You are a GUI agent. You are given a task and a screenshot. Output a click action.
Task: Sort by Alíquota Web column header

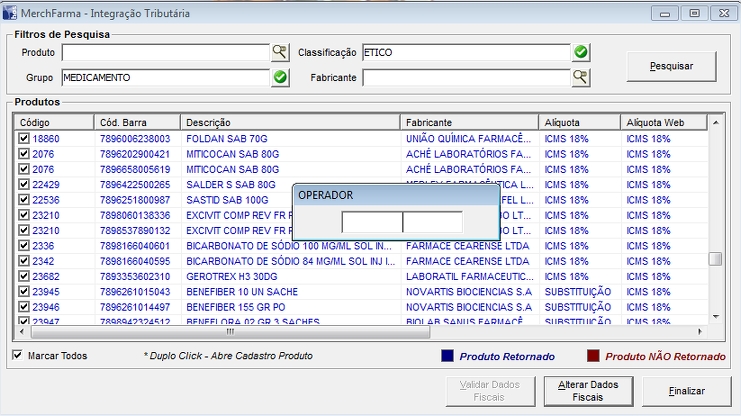point(664,122)
